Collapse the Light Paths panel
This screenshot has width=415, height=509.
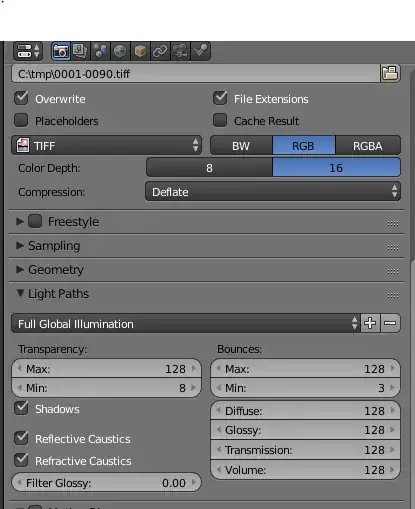pyautogui.click(x=20, y=293)
